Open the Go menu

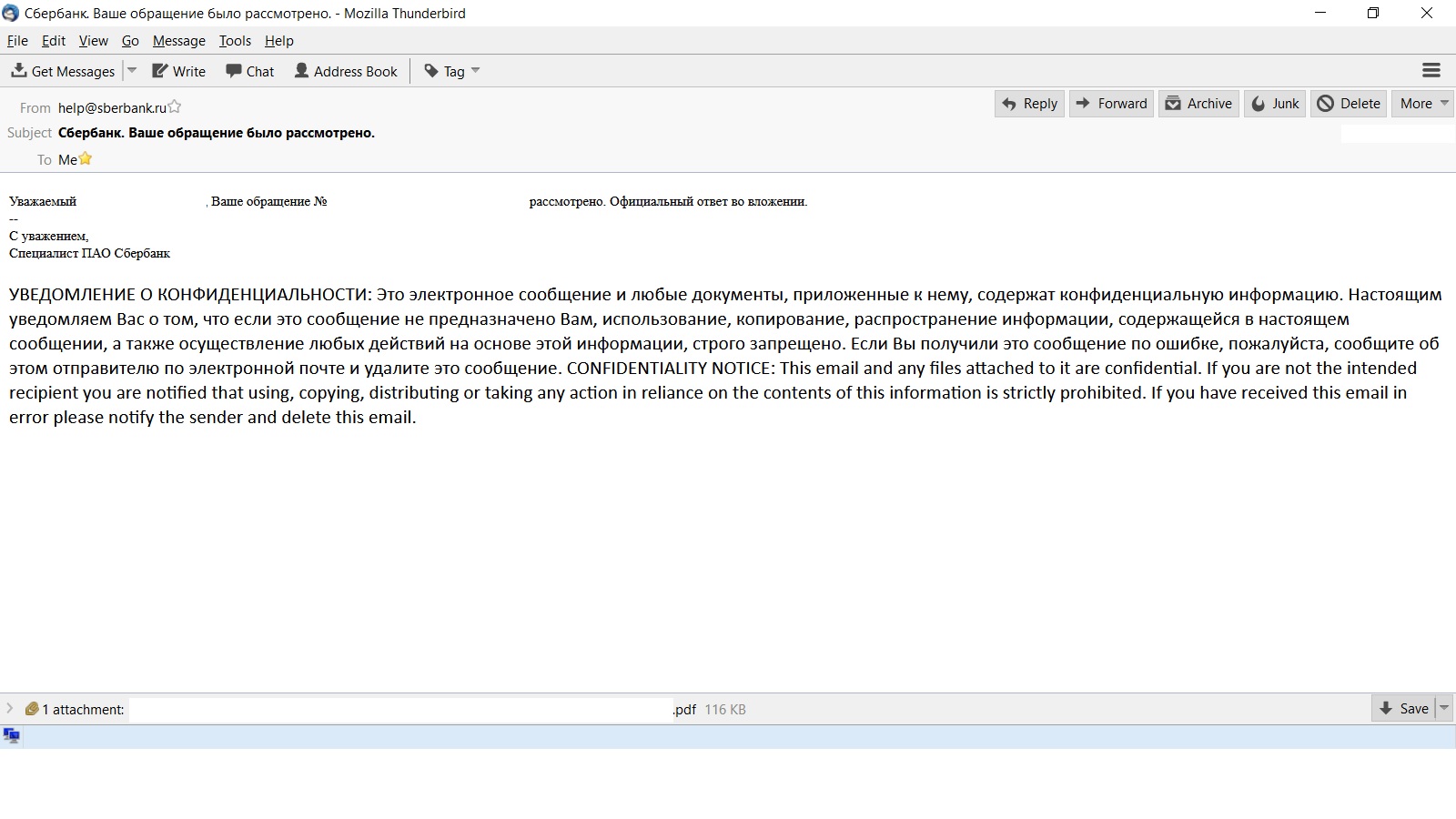130,41
